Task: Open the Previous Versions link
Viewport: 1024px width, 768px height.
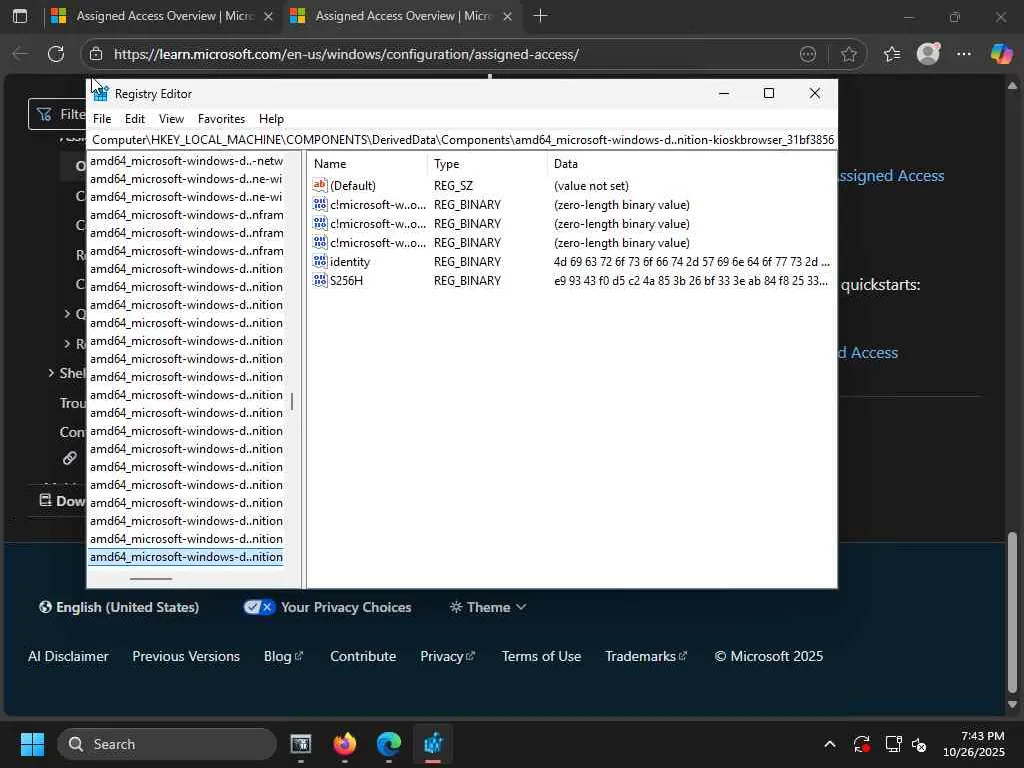Action: 186,656
